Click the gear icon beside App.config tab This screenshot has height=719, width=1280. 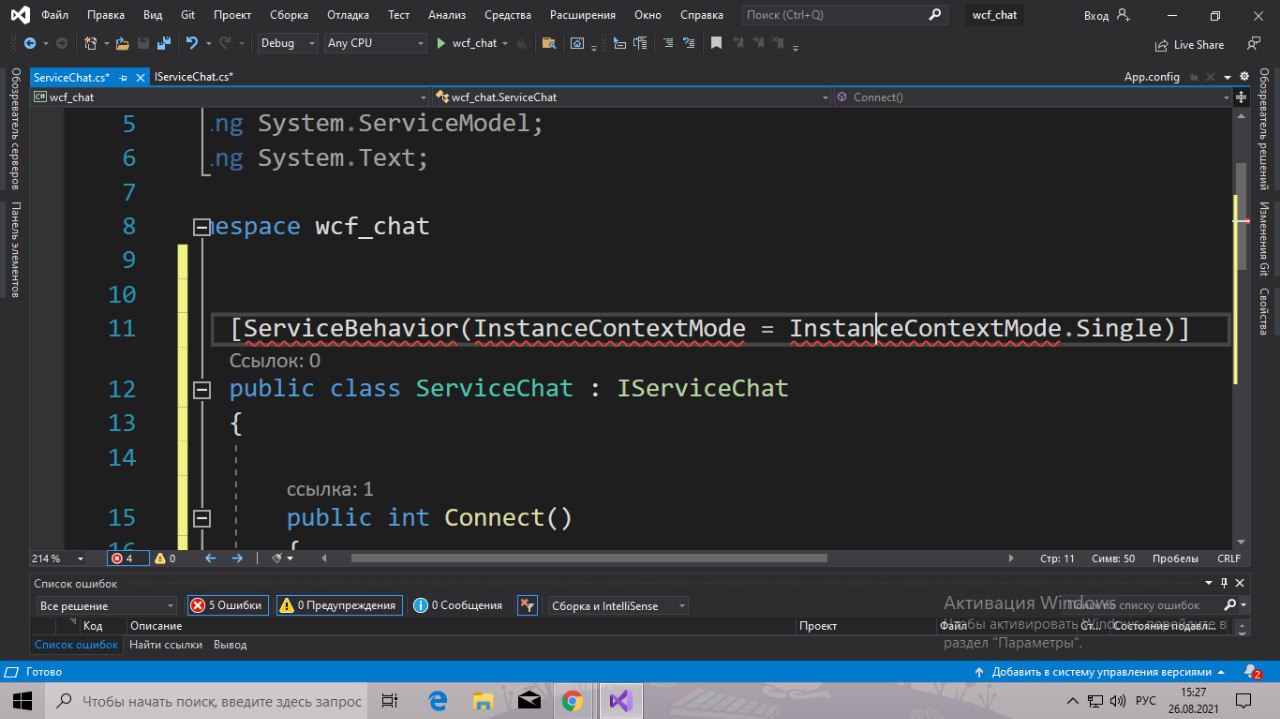[x=1245, y=76]
